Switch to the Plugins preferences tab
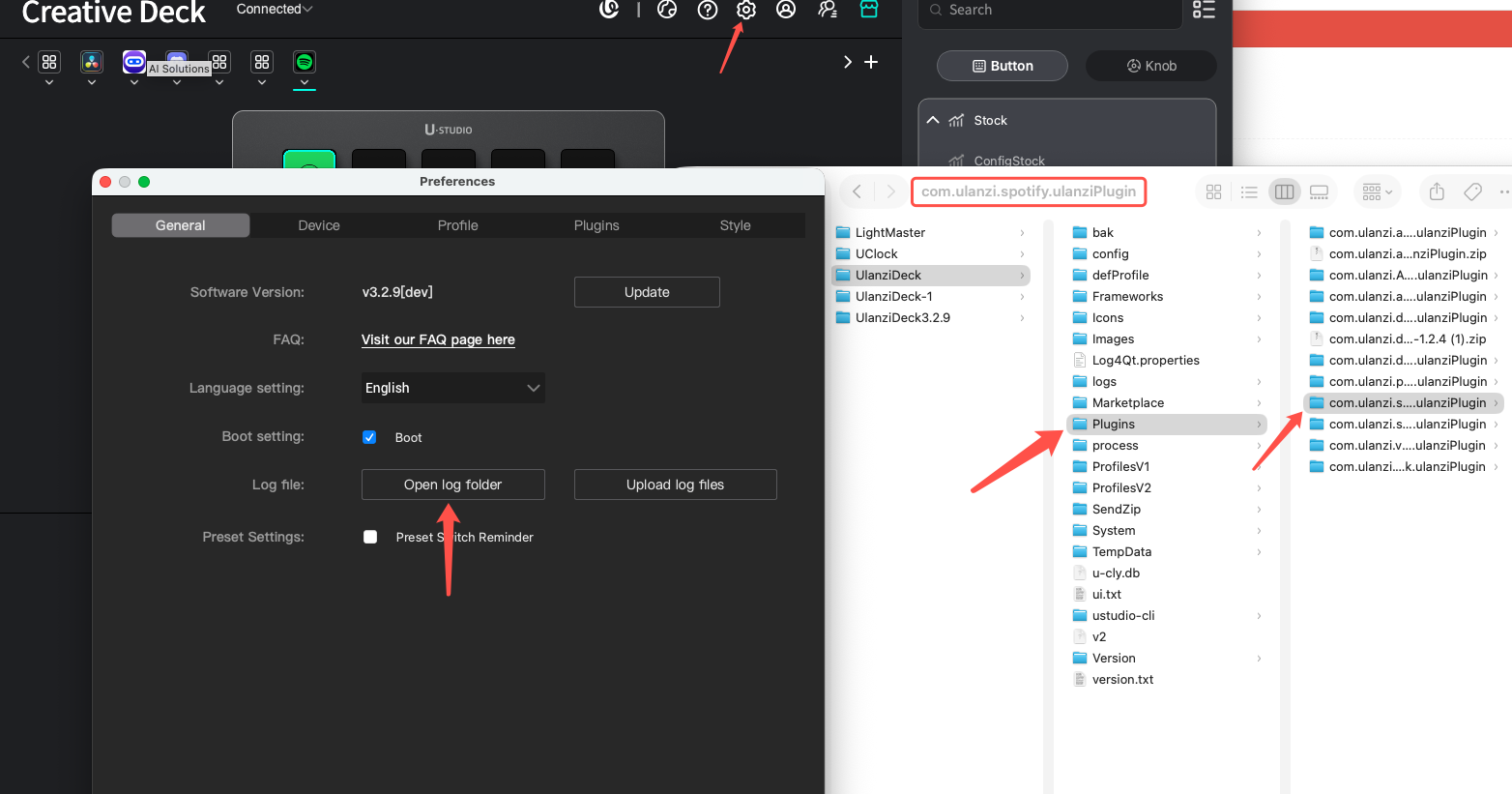1512x794 pixels. coord(596,225)
